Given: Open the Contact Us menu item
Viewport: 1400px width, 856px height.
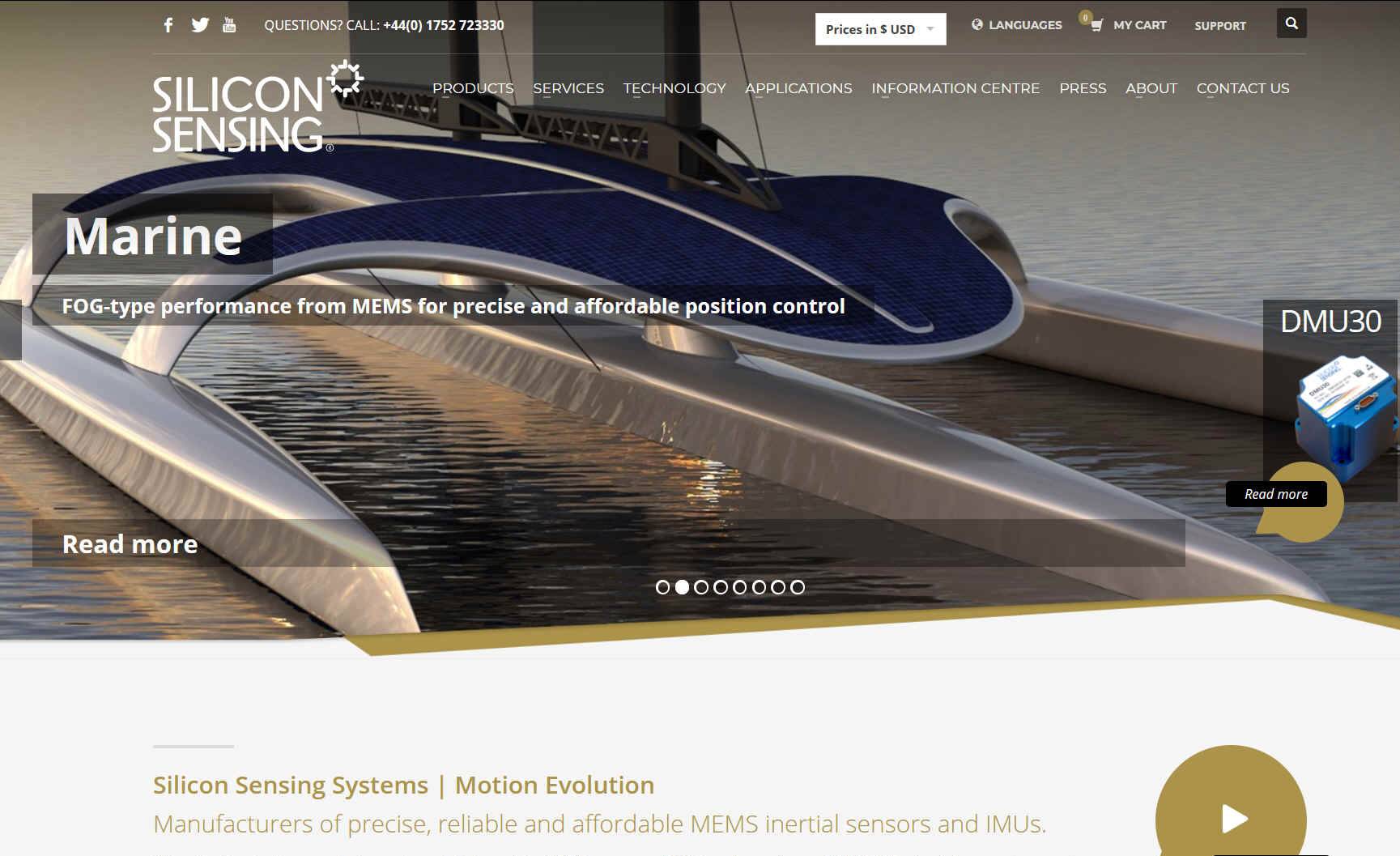Looking at the screenshot, I should [1243, 88].
